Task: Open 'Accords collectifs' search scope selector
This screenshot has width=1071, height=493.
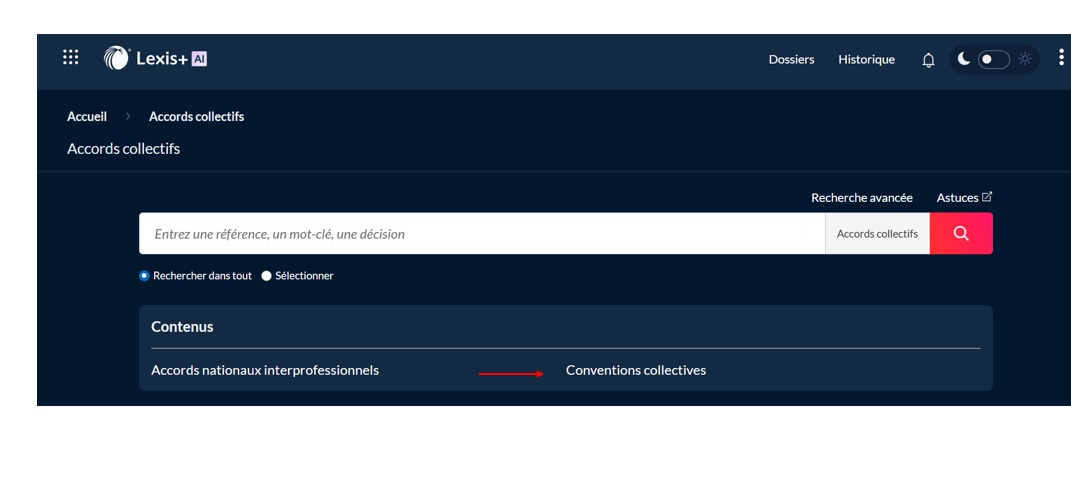Action: click(877, 234)
